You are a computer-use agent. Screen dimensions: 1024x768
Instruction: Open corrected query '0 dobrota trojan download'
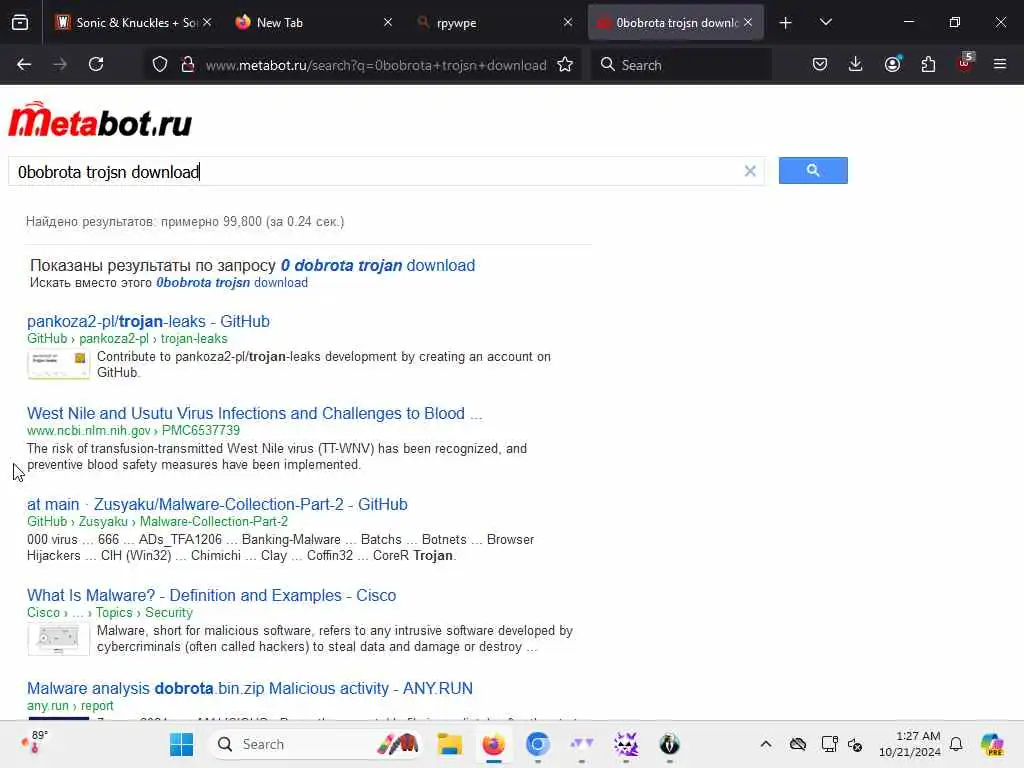click(x=377, y=266)
